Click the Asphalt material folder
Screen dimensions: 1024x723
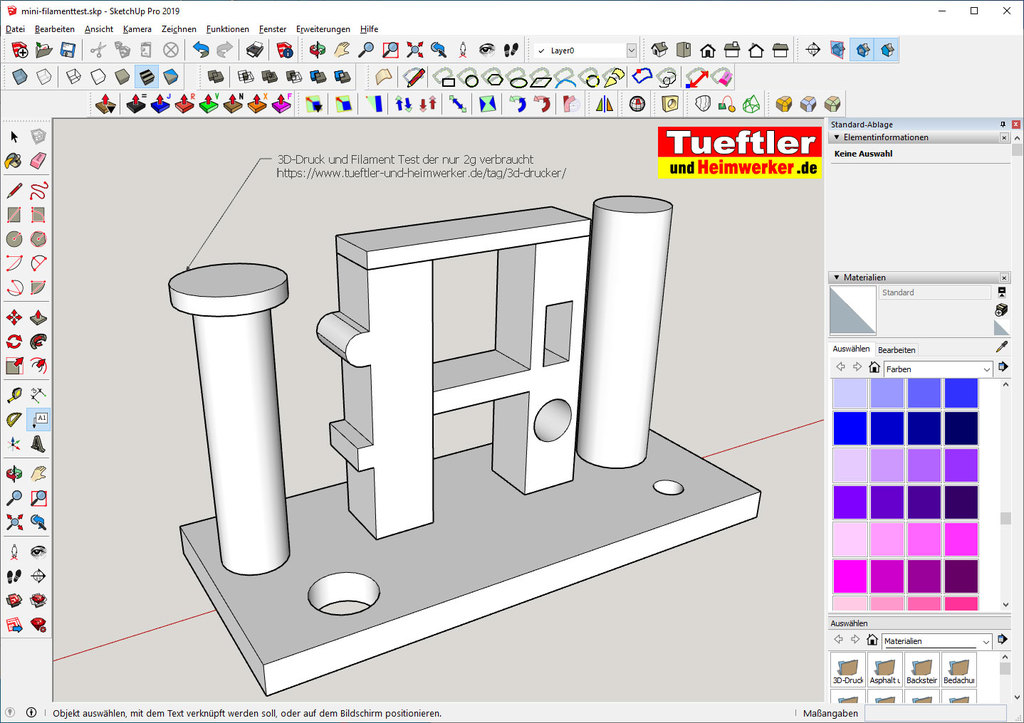tap(885, 669)
